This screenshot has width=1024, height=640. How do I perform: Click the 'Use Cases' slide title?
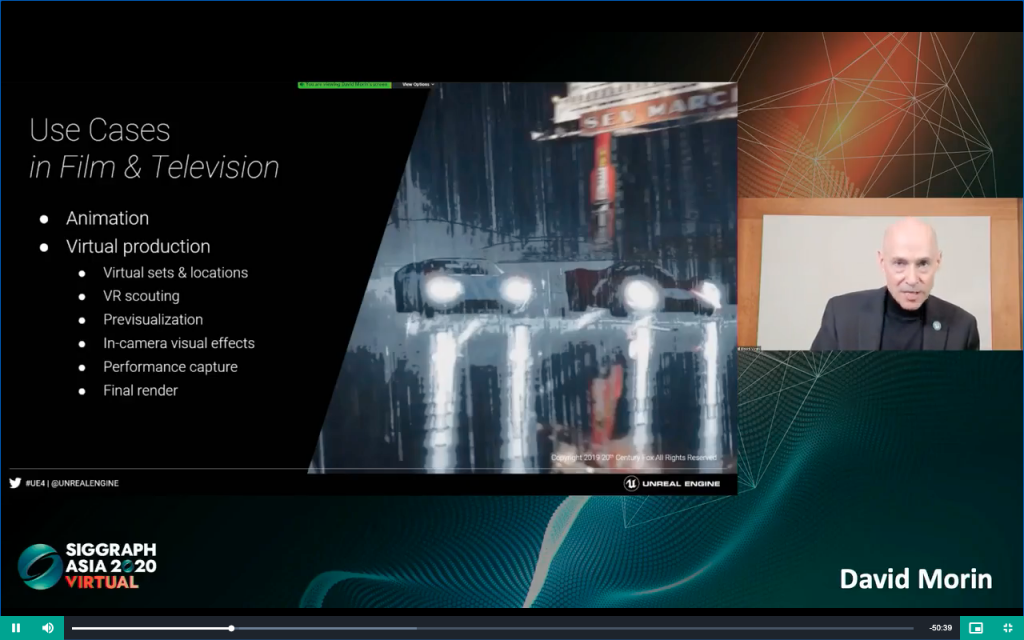click(x=100, y=130)
